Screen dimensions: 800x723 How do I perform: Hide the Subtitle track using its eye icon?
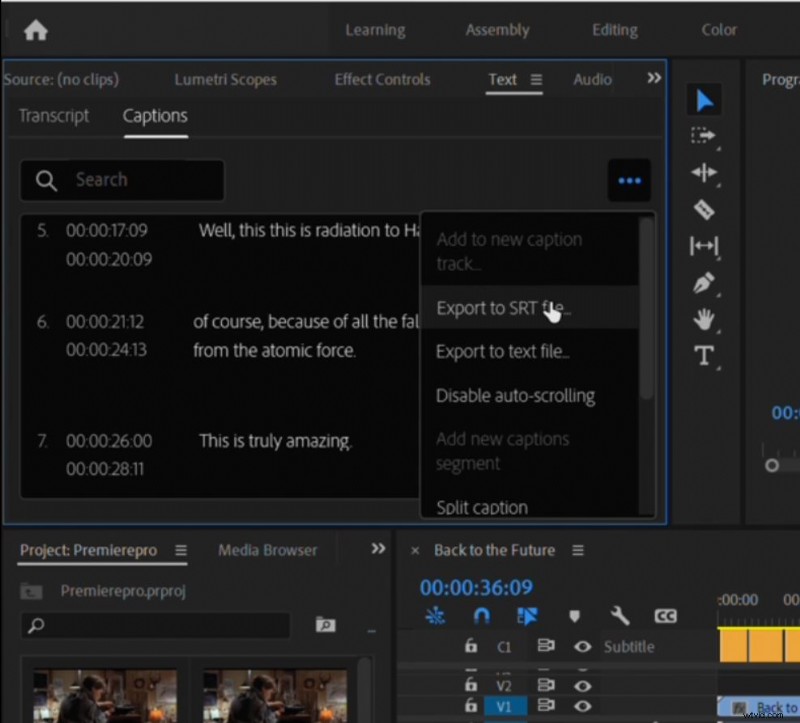(583, 647)
